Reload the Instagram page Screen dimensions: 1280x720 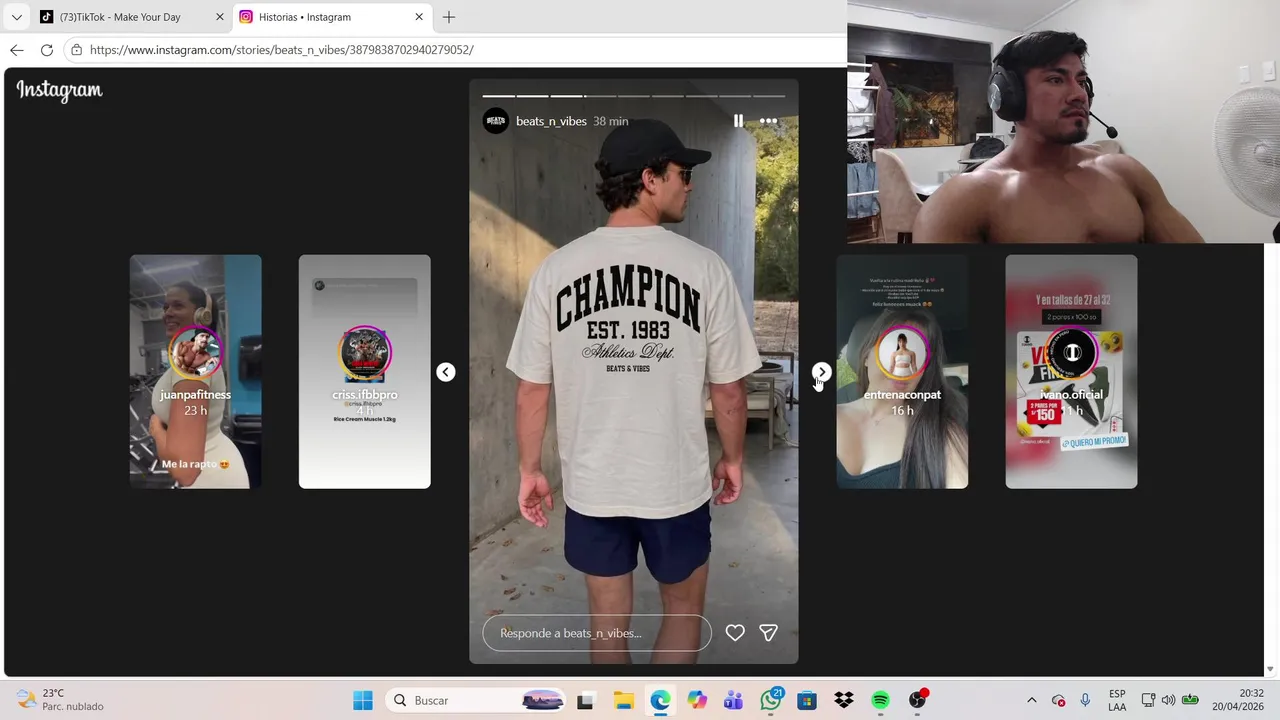[x=47, y=50]
